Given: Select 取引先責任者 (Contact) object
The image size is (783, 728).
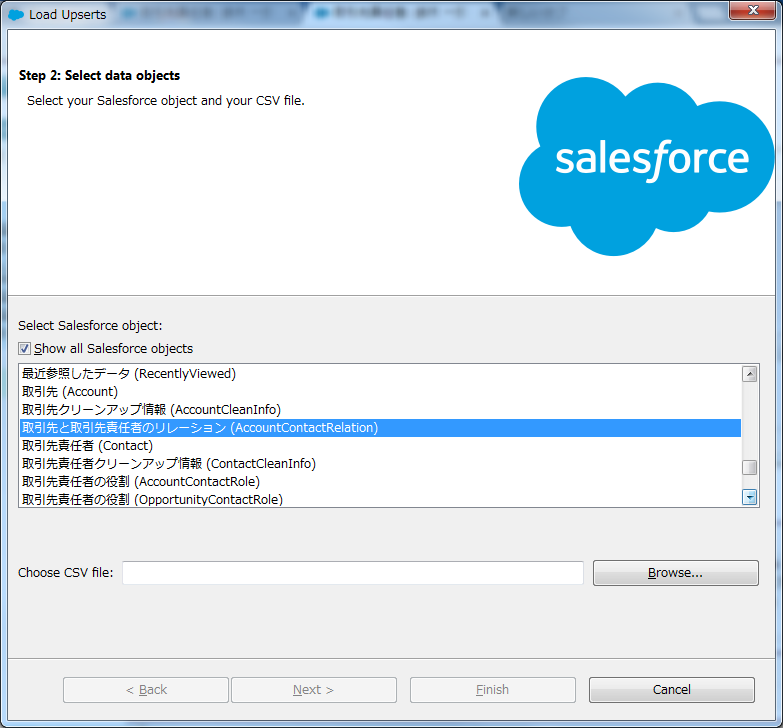Looking at the screenshot, I should [380, 445].
